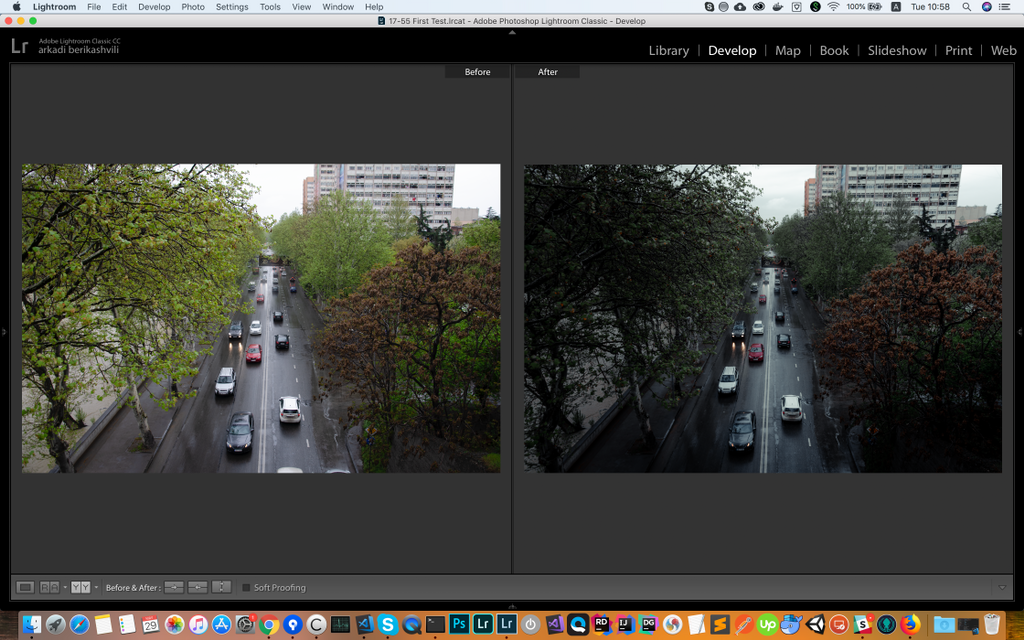Open Firefox from the Dock

point(910,624)
